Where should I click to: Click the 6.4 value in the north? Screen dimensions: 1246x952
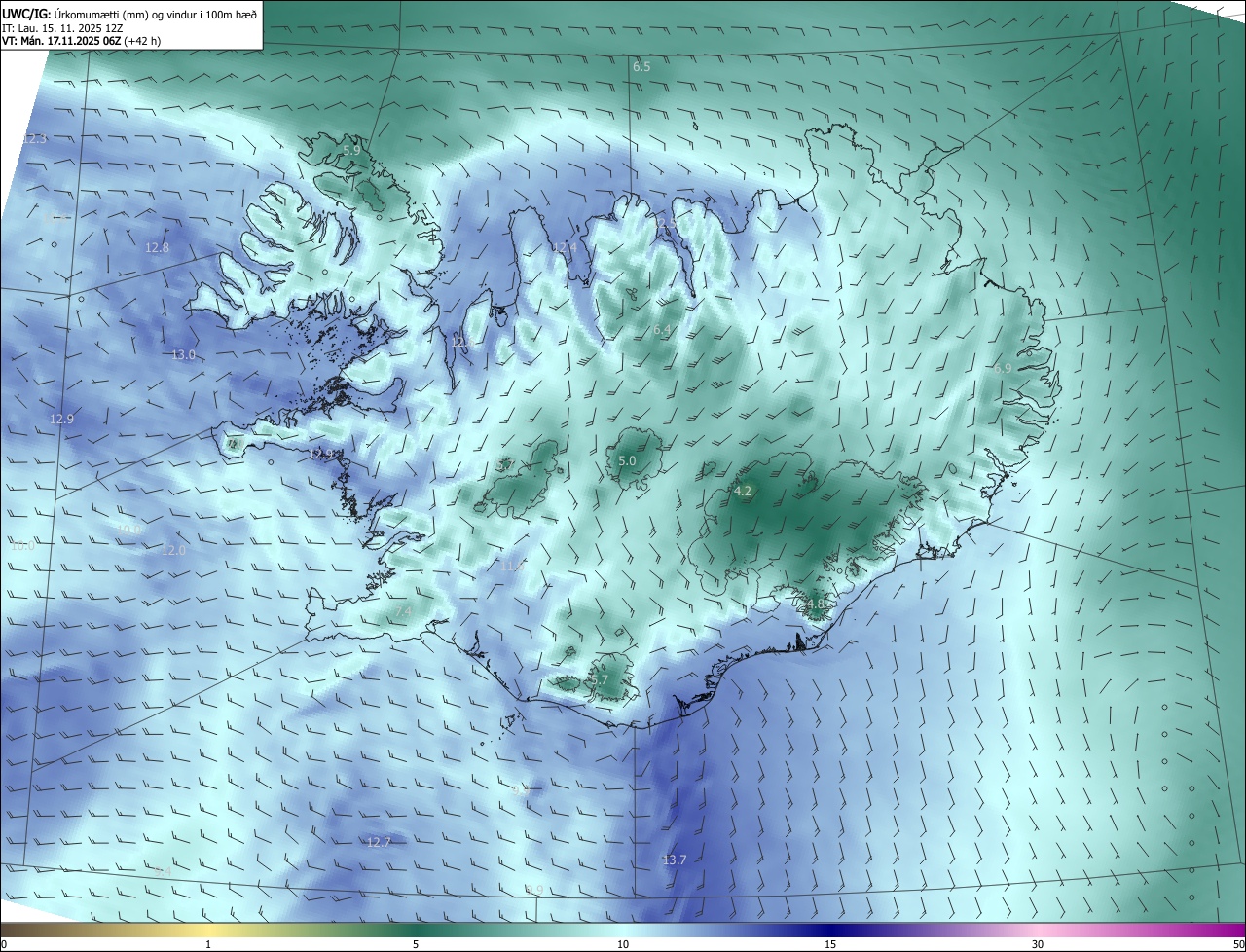[x=662, y=331]
